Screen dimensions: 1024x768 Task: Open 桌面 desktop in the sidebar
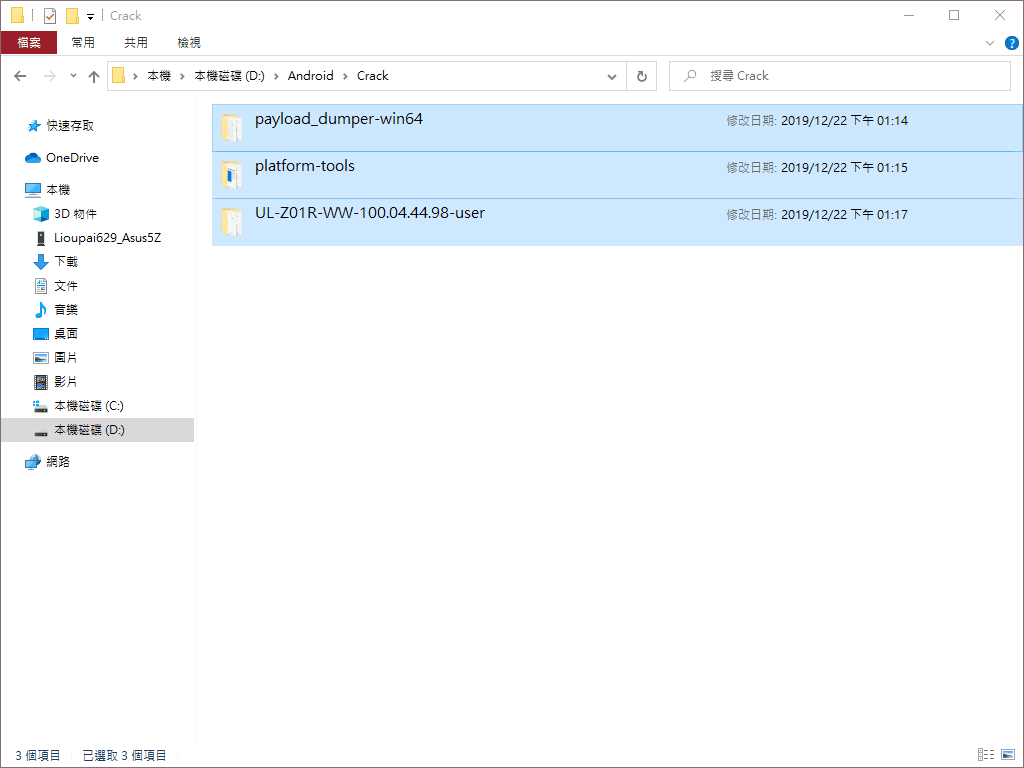66,334
